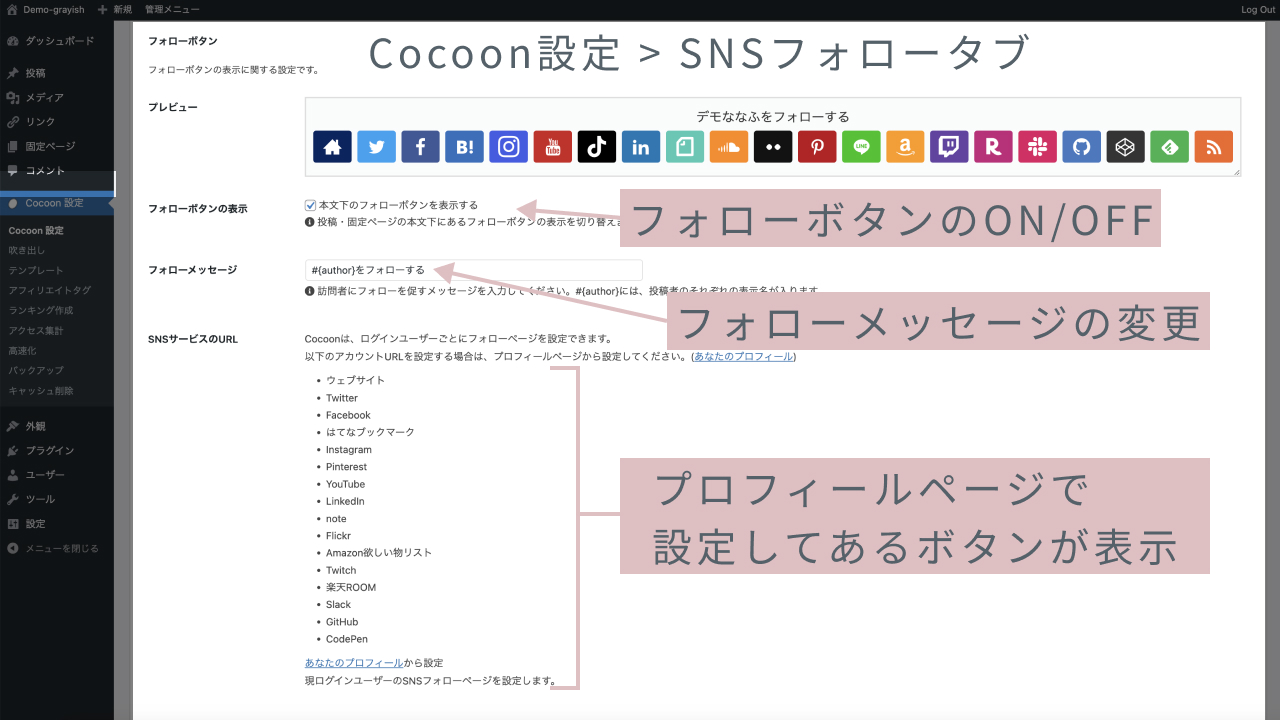Click the LinkedIn list entry
Viewport: 1280px width, 720px height.
(345, 501)
